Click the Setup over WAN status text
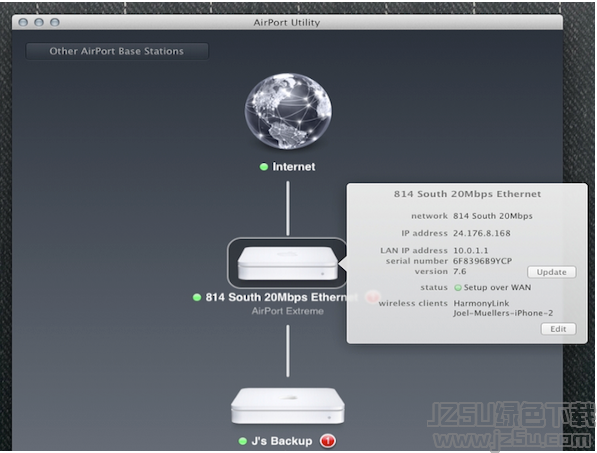 tap(497, 287)
